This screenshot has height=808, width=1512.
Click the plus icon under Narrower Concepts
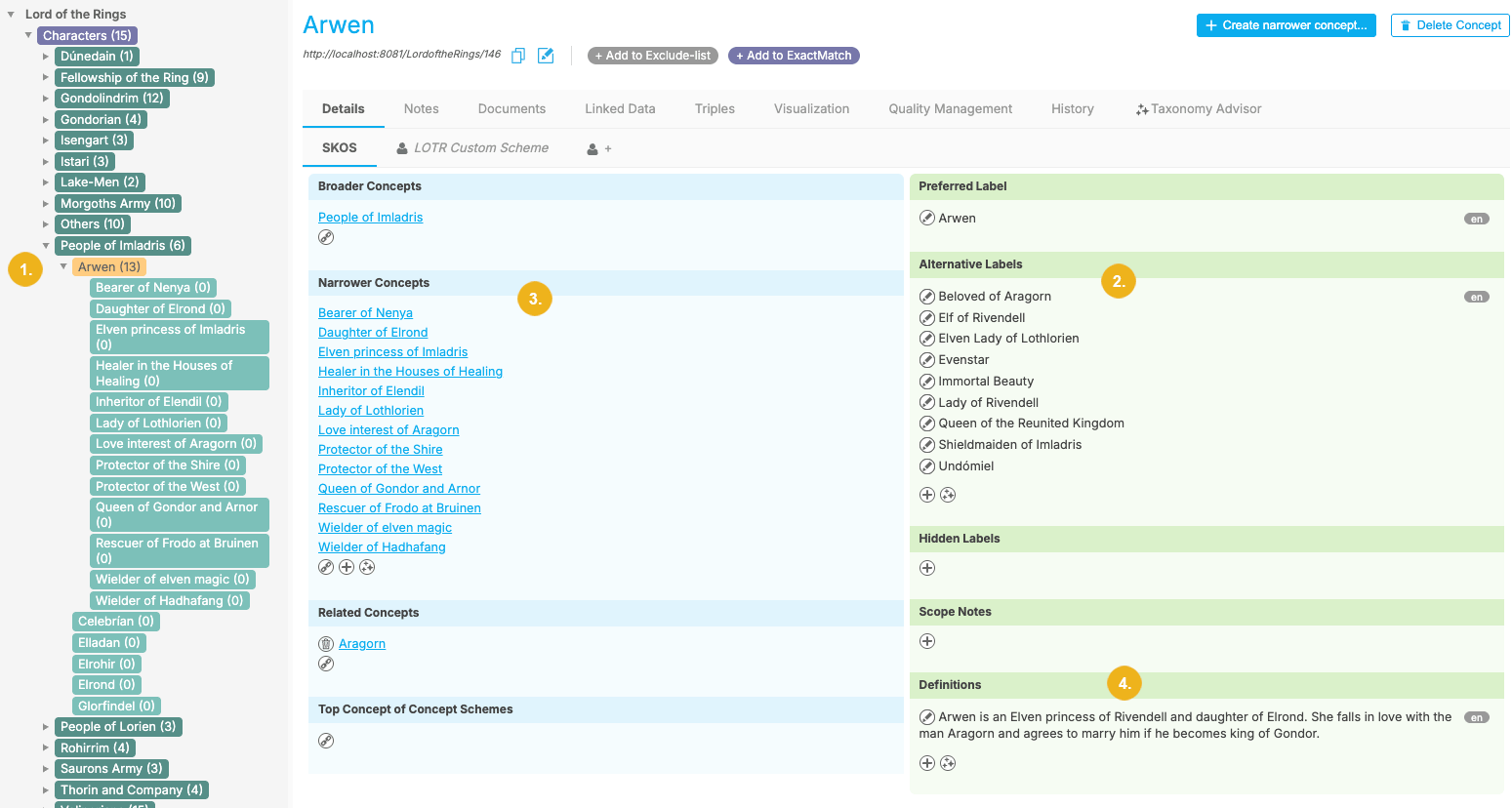point(347,567)
